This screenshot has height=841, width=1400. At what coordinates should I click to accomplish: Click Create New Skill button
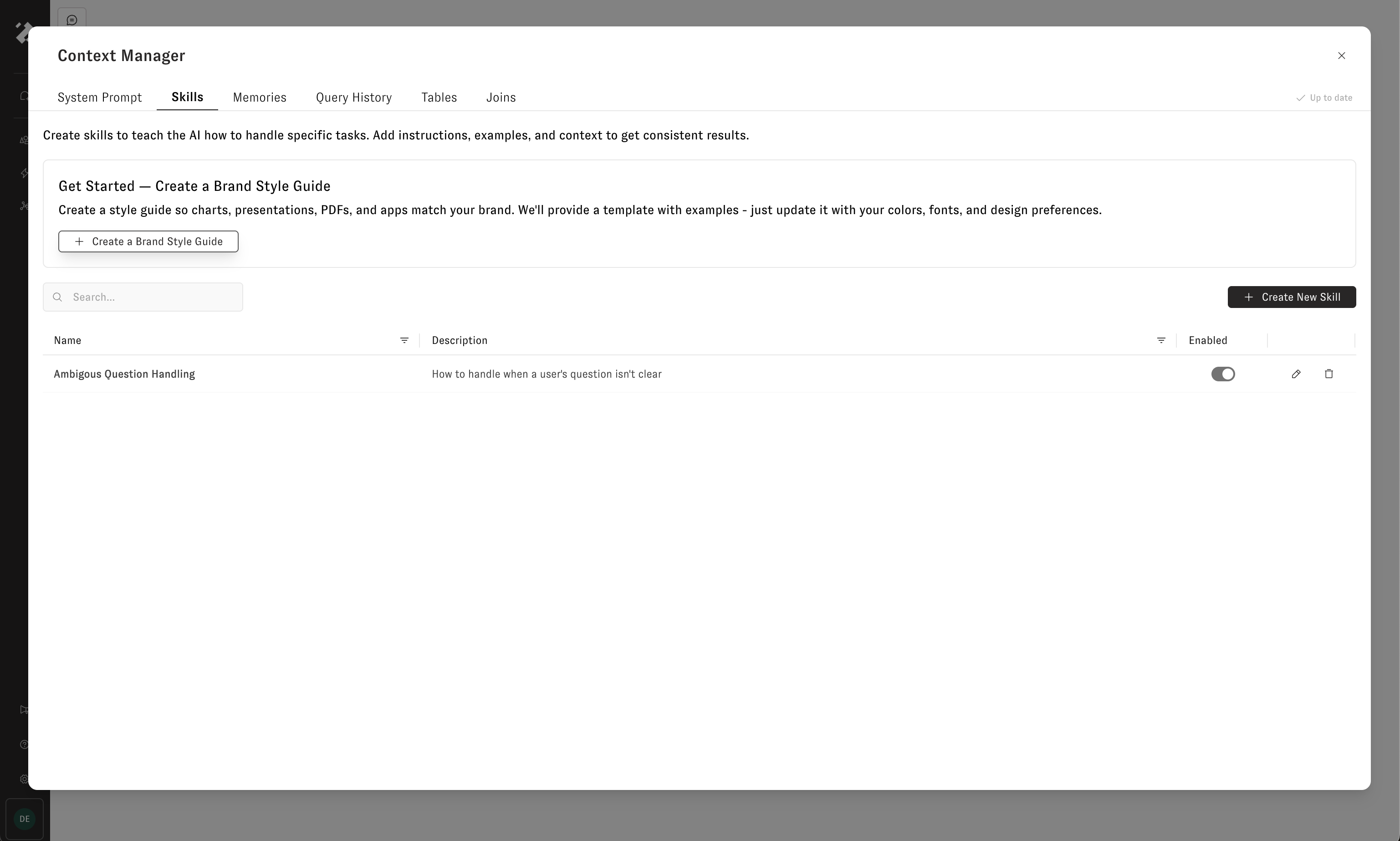tap(1291, 297)
